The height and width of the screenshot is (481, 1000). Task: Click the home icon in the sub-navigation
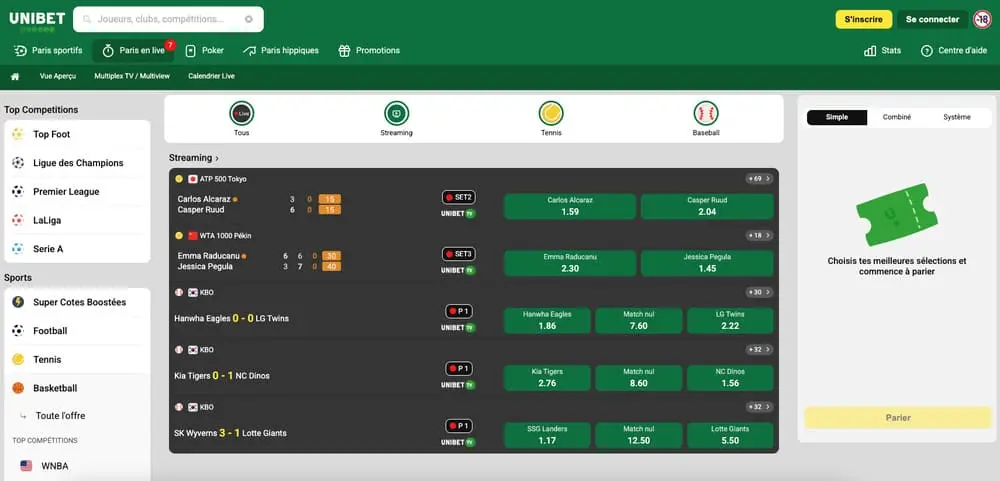[15, 76]
